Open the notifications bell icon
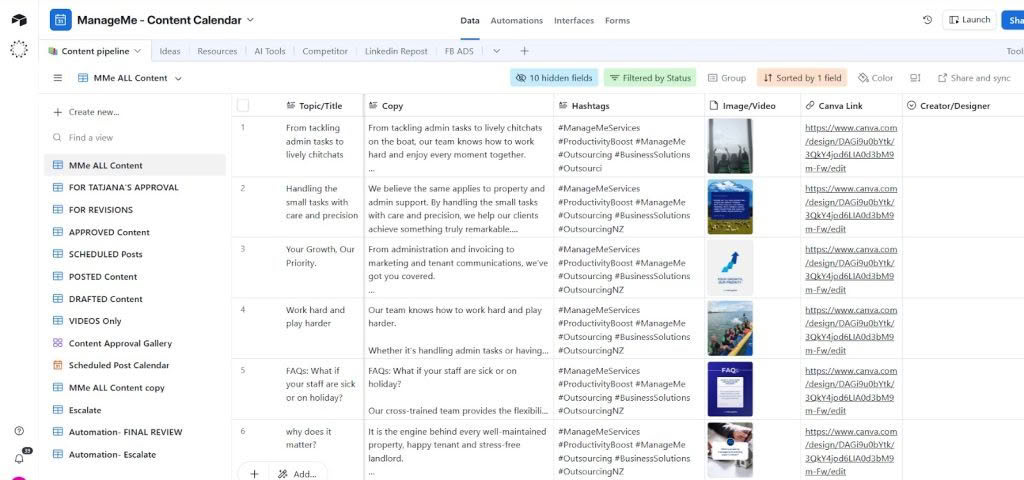 [19, 458]
